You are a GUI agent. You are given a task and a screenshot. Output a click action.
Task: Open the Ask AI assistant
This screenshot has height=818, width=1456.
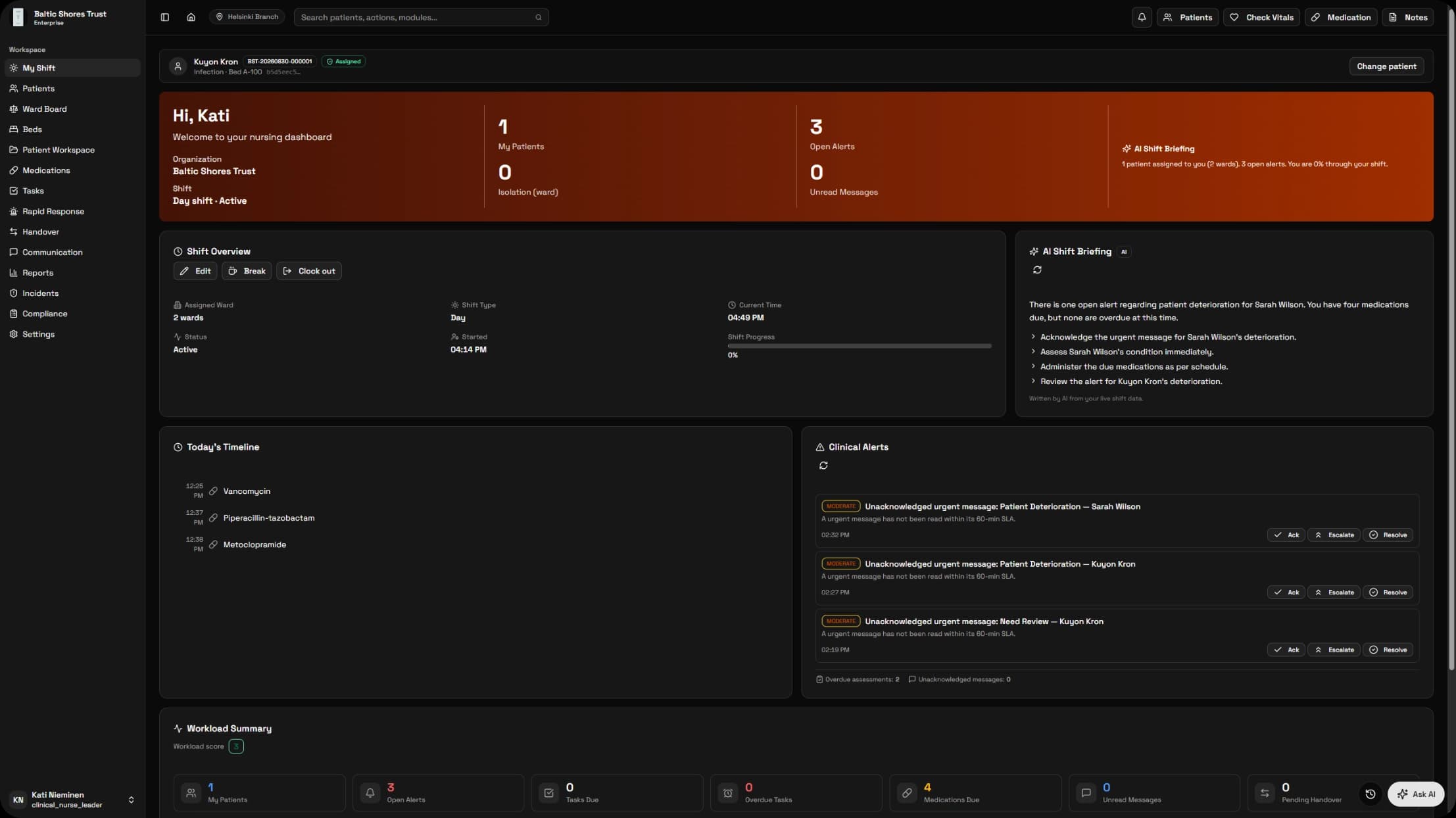pyautogui.click(x=1415, y=794)
